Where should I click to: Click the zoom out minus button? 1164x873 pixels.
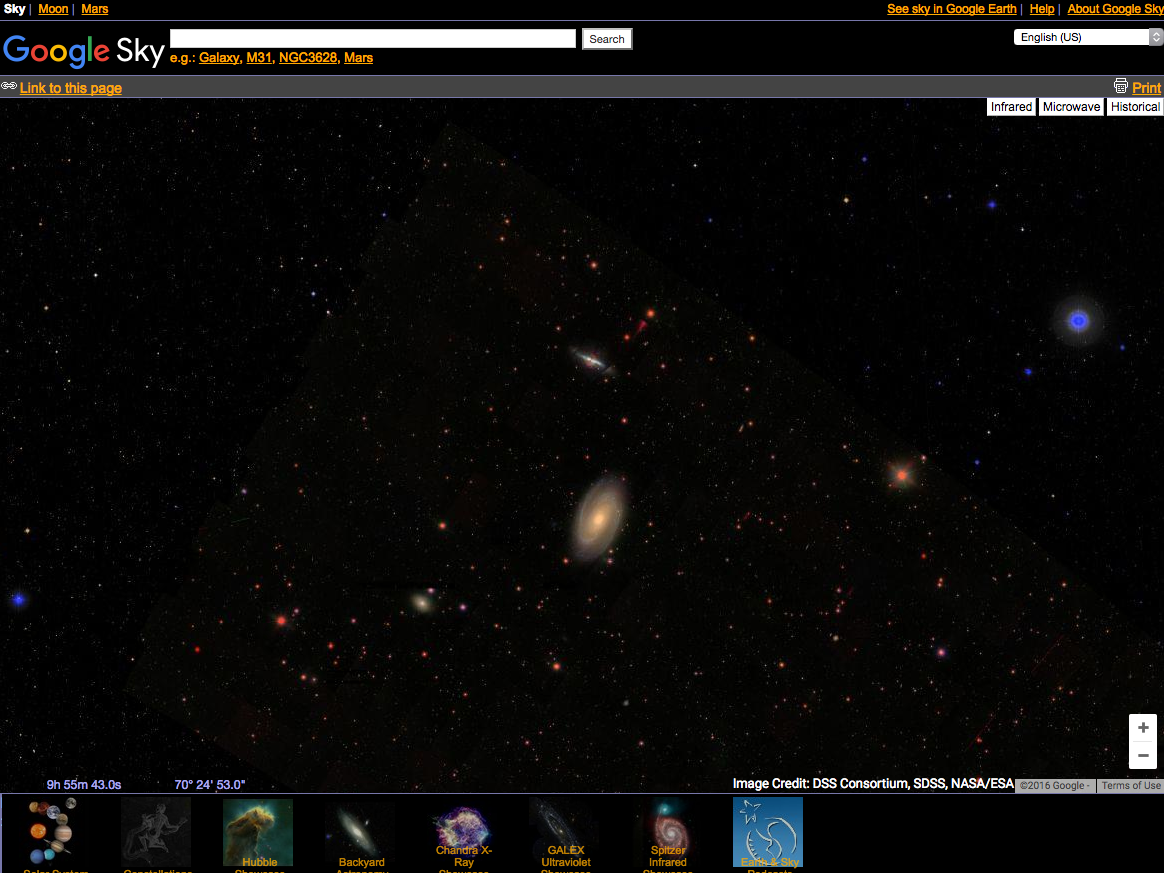click(1143, 756)
